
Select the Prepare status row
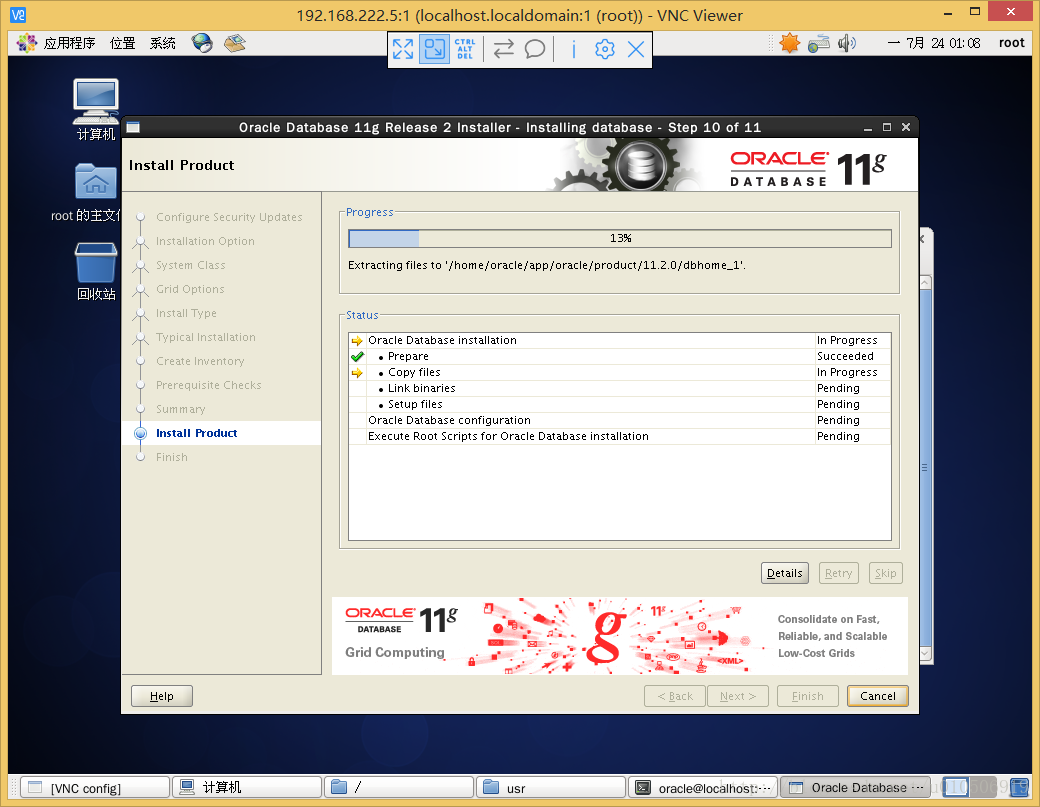(619, 356)
